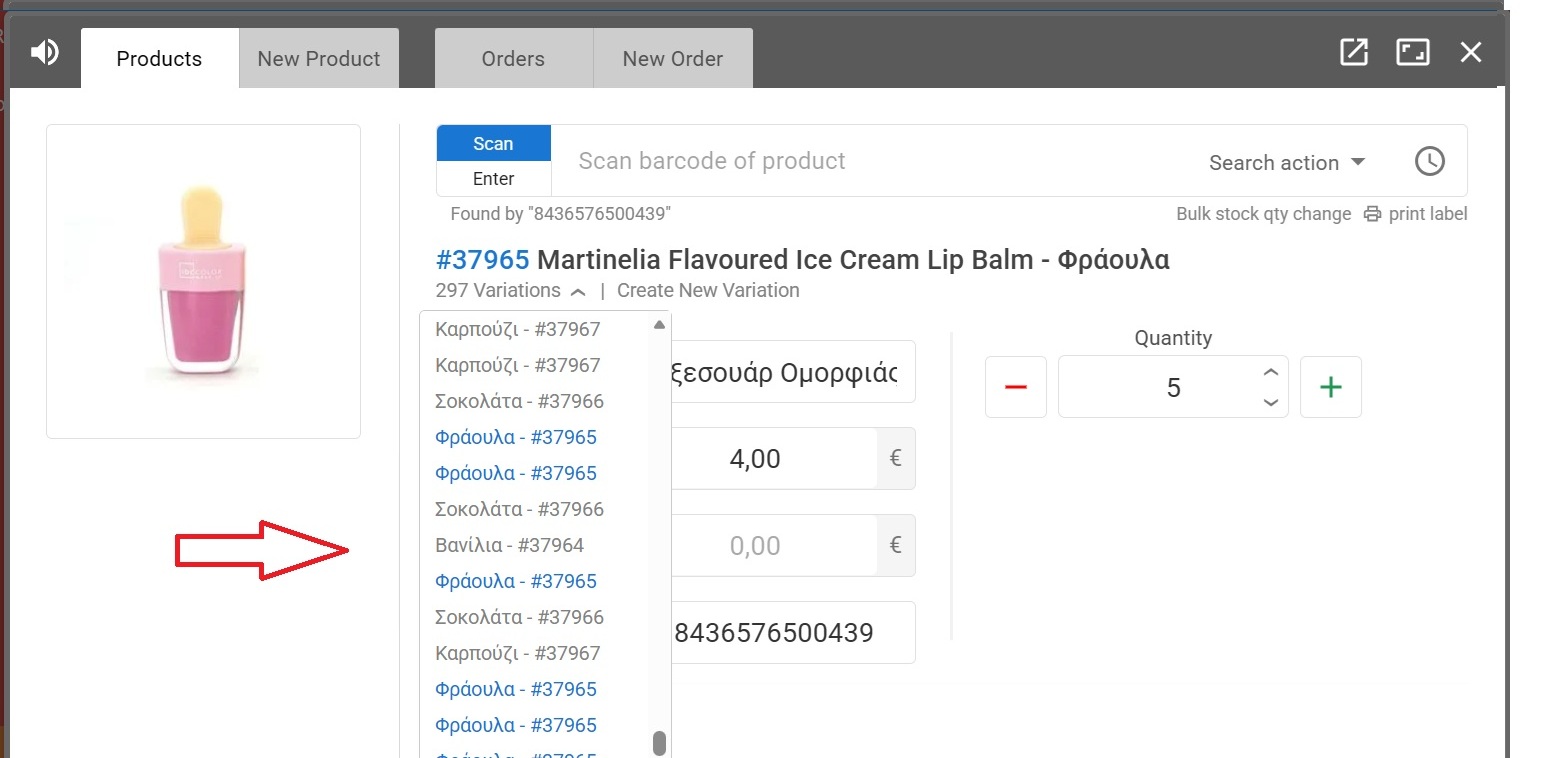Open Bulk stock qty change
This screenshot has width=1563, height=758.
tap(1263, 214)
